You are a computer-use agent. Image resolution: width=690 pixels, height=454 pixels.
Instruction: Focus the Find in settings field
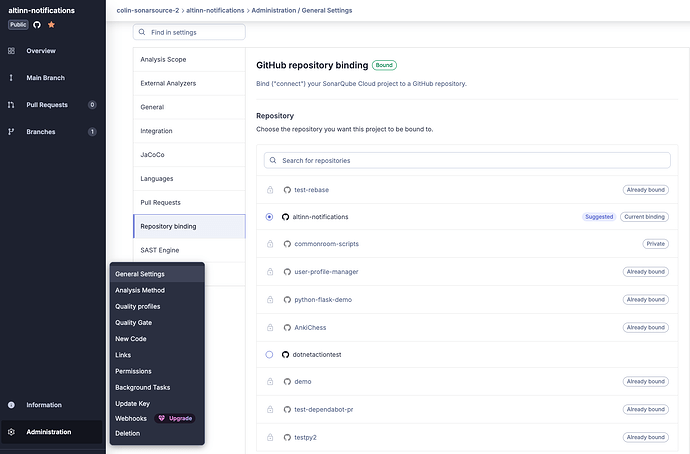[x=194, y=33]
